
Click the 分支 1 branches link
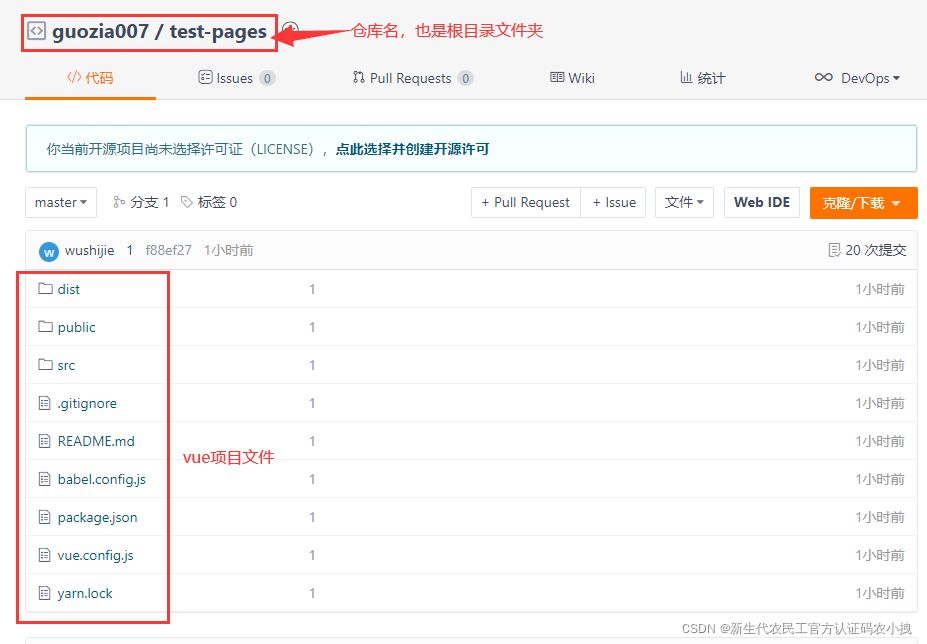141,202
